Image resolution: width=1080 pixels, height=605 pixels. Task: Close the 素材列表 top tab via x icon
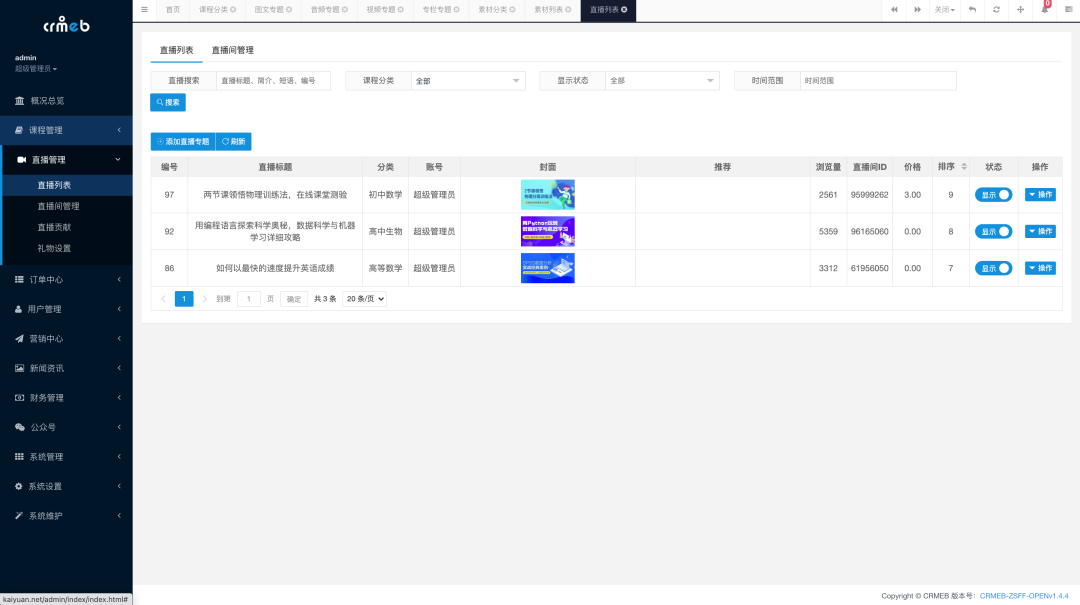tap(568, 10)
